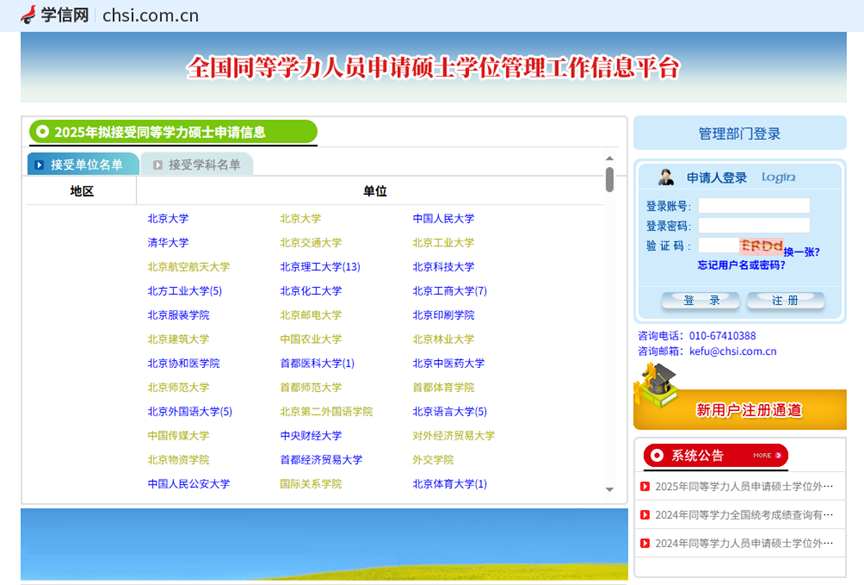Click the 换一张? captcha refresh link
This screenshot has width=864, height=585.
[802, 252]
